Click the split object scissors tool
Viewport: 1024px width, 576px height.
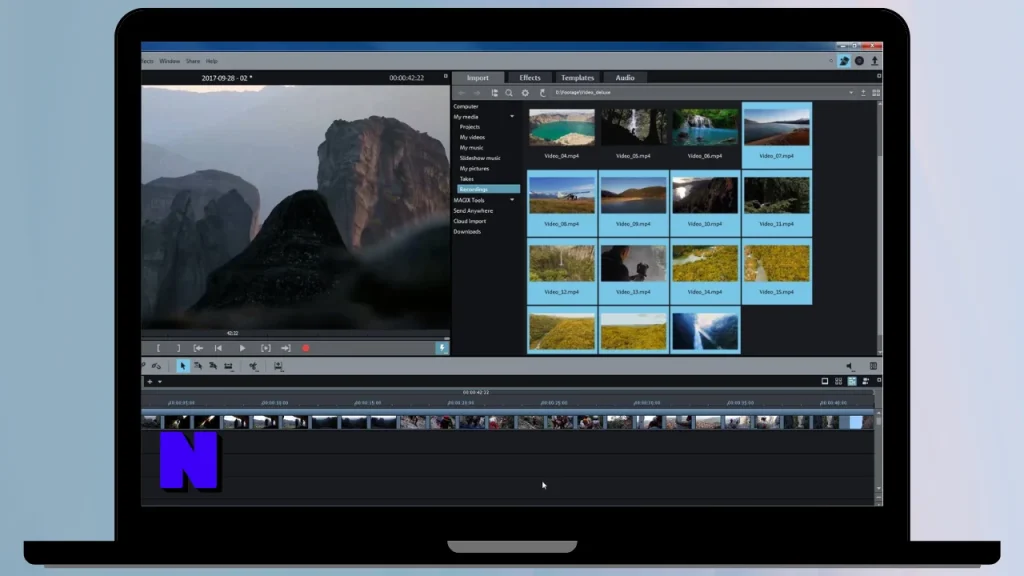point(253,366)
